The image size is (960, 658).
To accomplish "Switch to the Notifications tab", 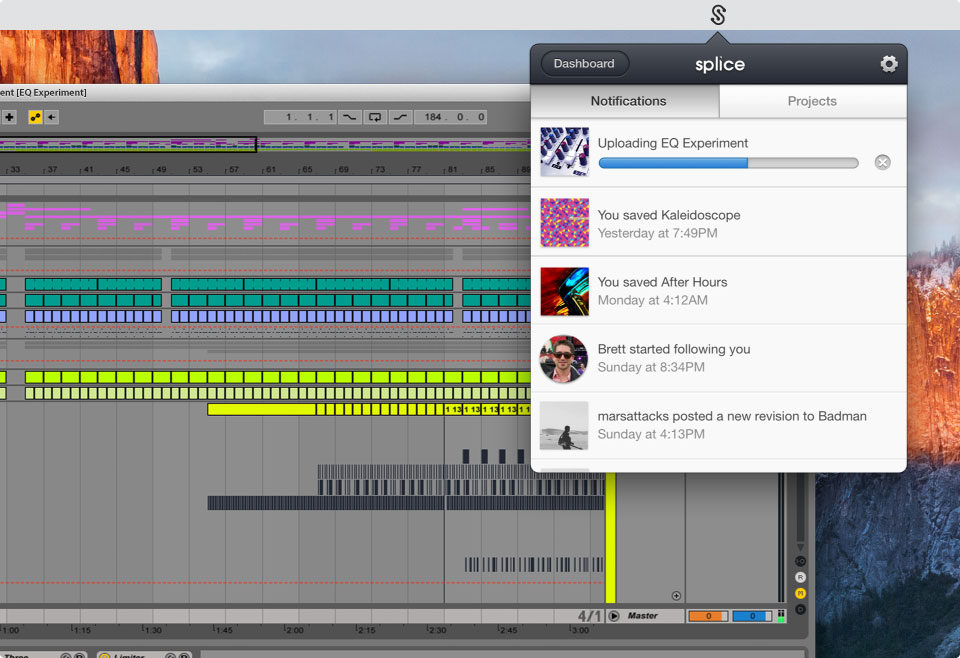I will tap(625, 101).
